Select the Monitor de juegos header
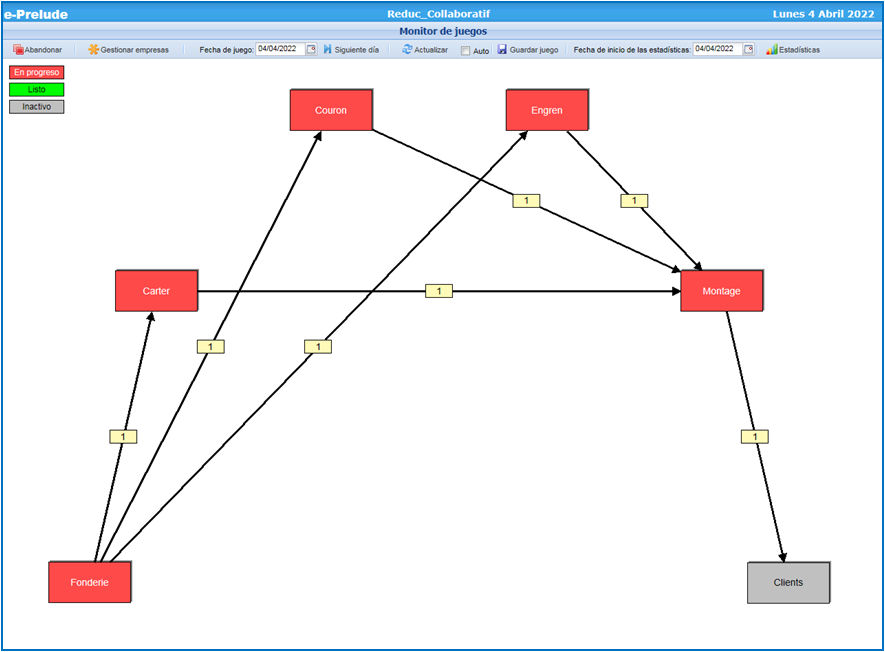Screen dimensions: 885x652 (442, 31)
